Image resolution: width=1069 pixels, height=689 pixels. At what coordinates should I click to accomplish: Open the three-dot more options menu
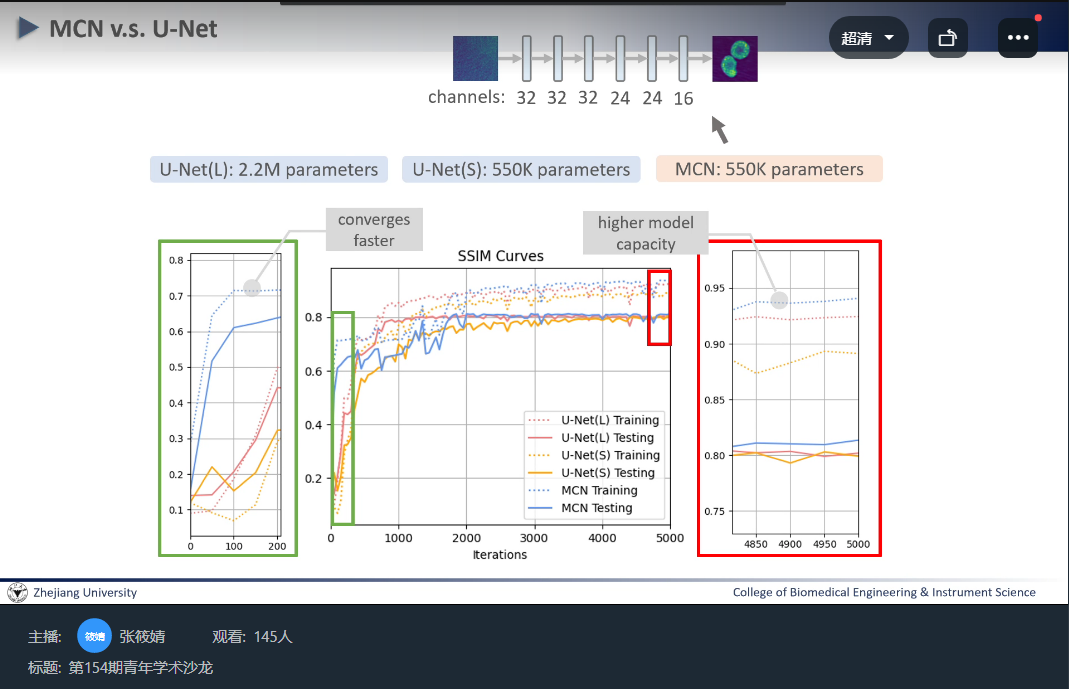(x=1018, y=38)
